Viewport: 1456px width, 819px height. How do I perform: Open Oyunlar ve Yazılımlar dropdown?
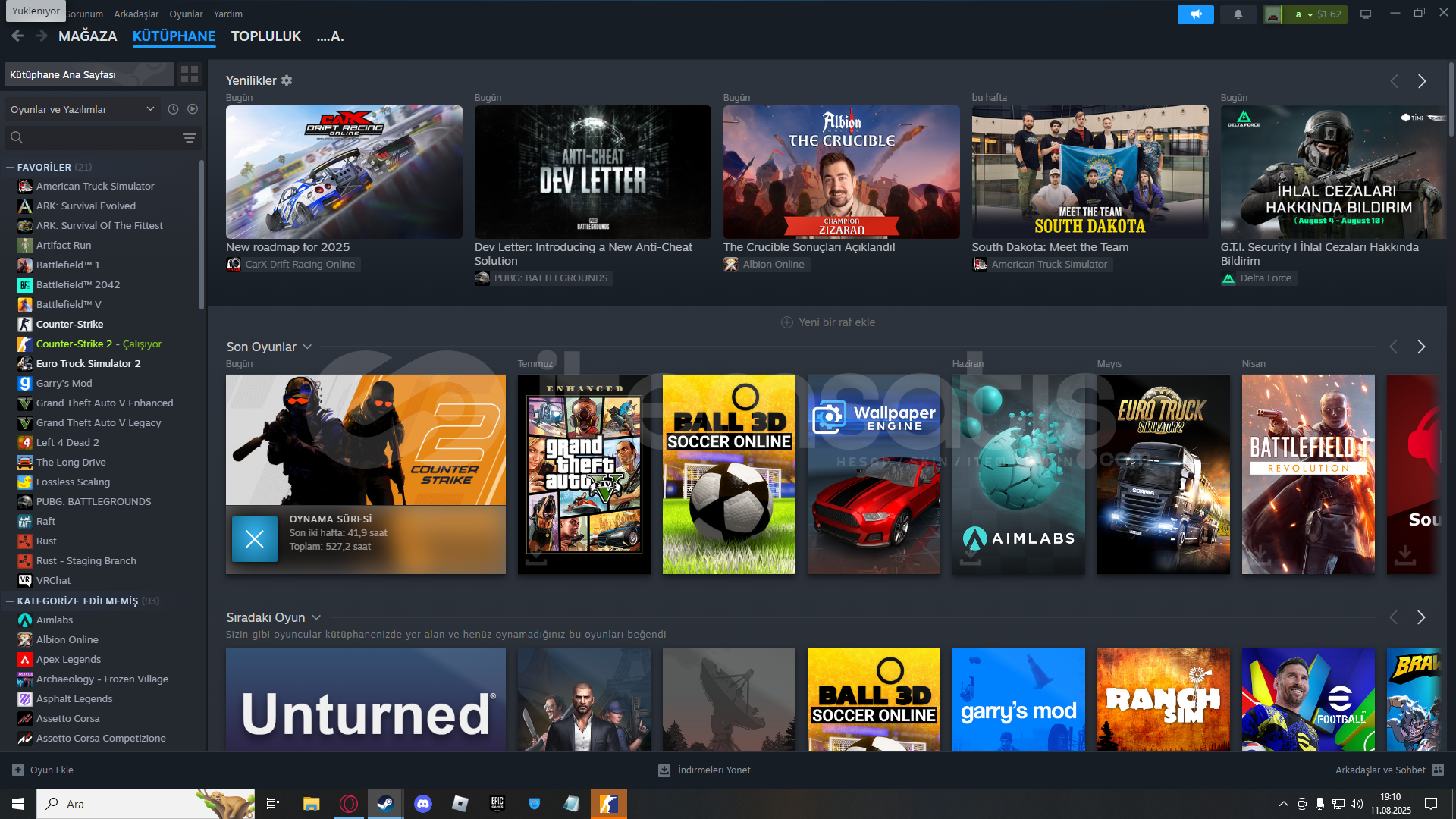point(83,109)
